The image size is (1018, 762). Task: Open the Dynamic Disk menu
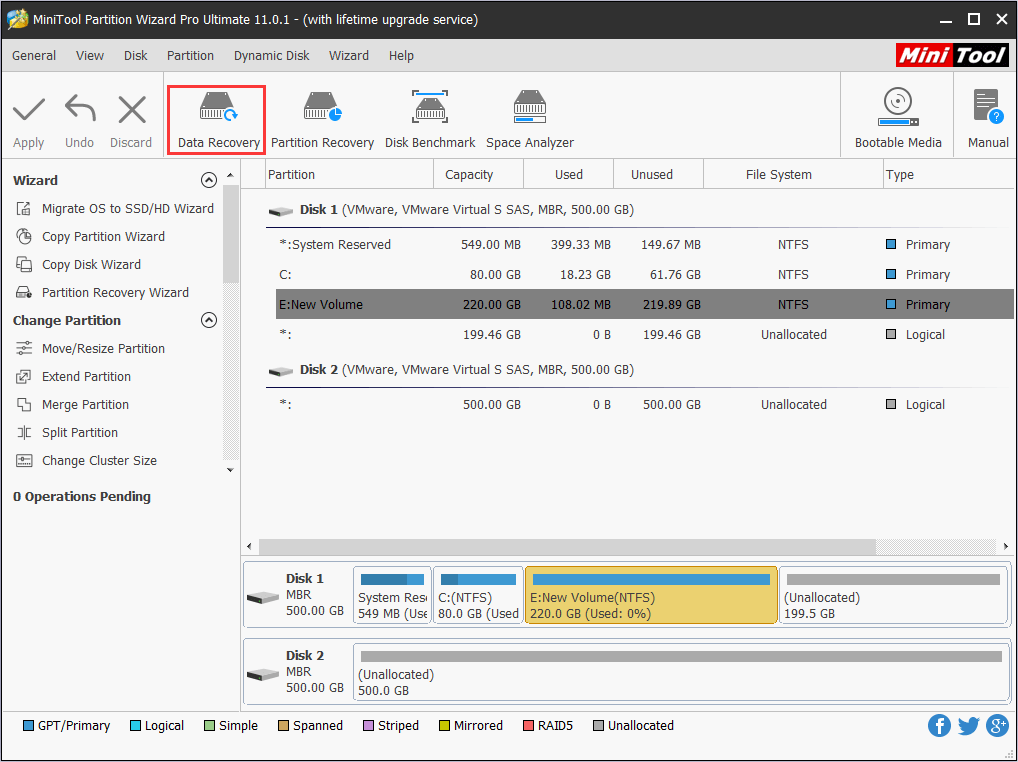271,55
